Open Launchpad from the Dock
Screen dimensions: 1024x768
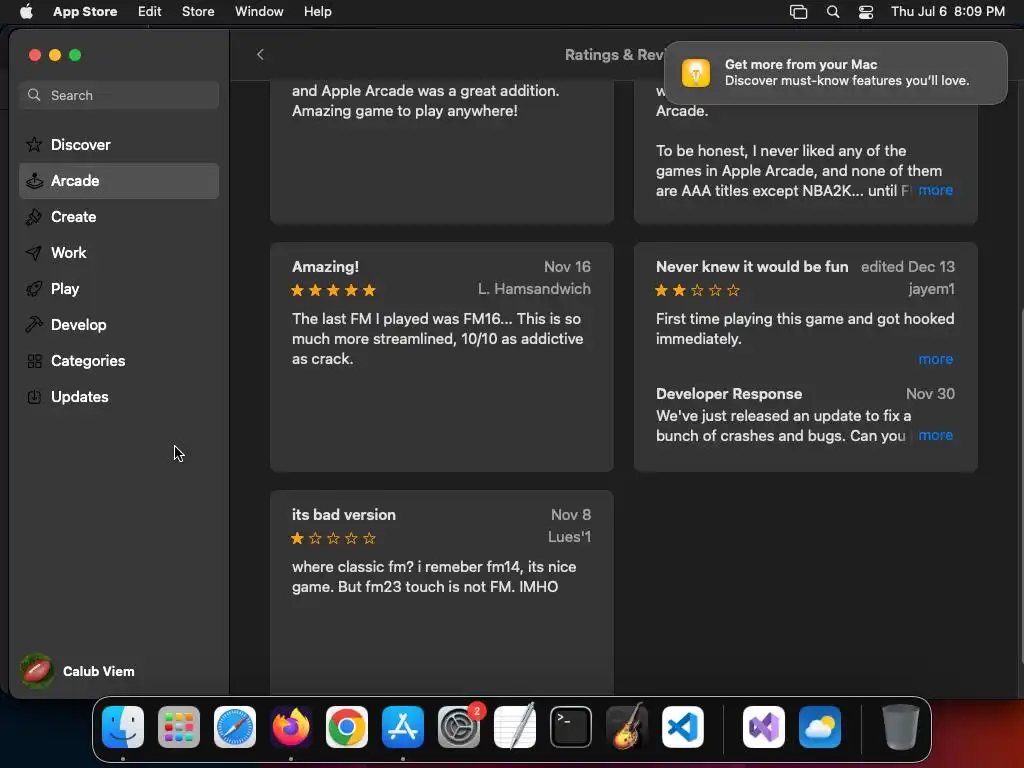pos(179,727)
